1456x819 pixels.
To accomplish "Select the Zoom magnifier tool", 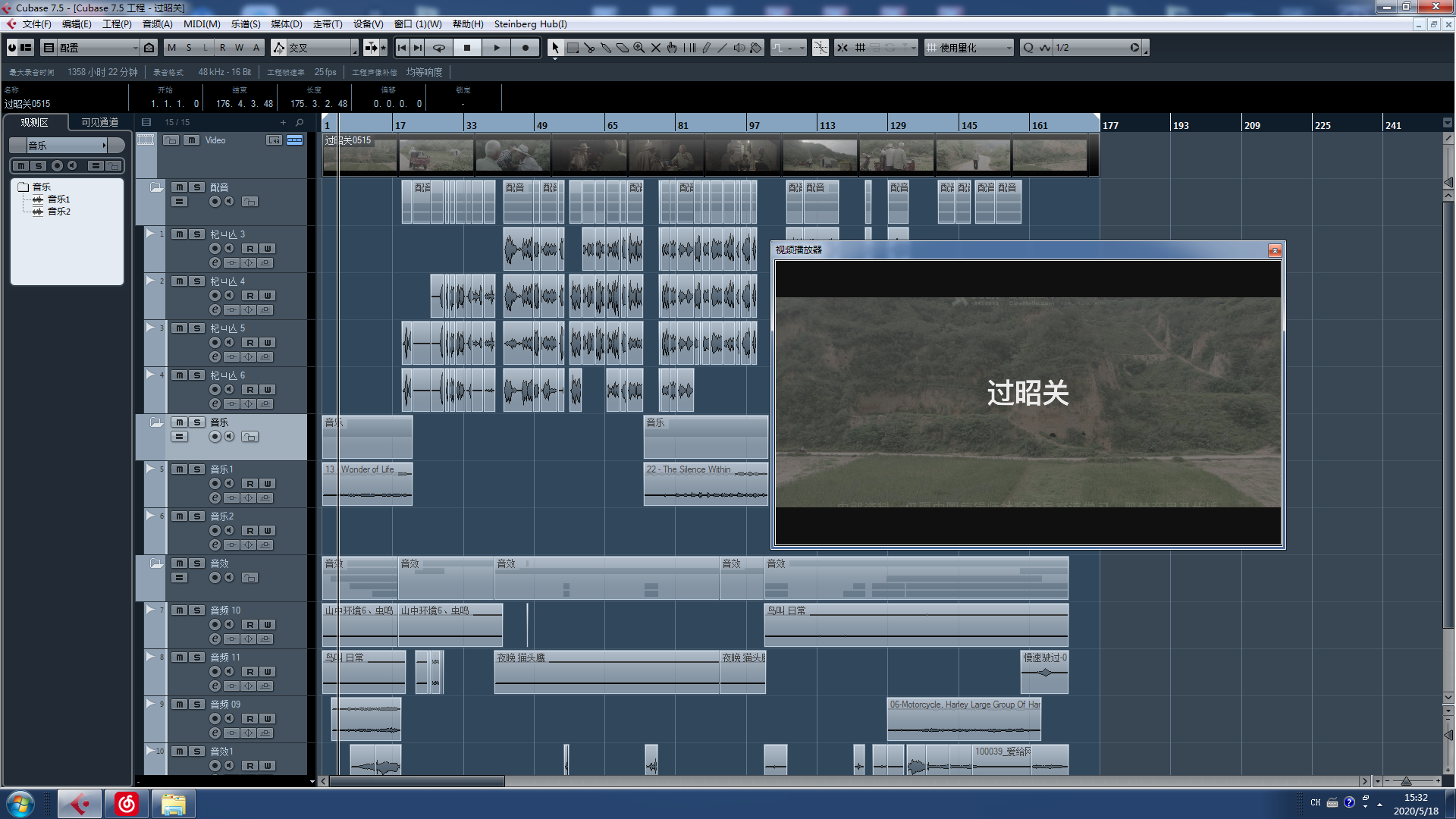I will [x=639, y=48].
